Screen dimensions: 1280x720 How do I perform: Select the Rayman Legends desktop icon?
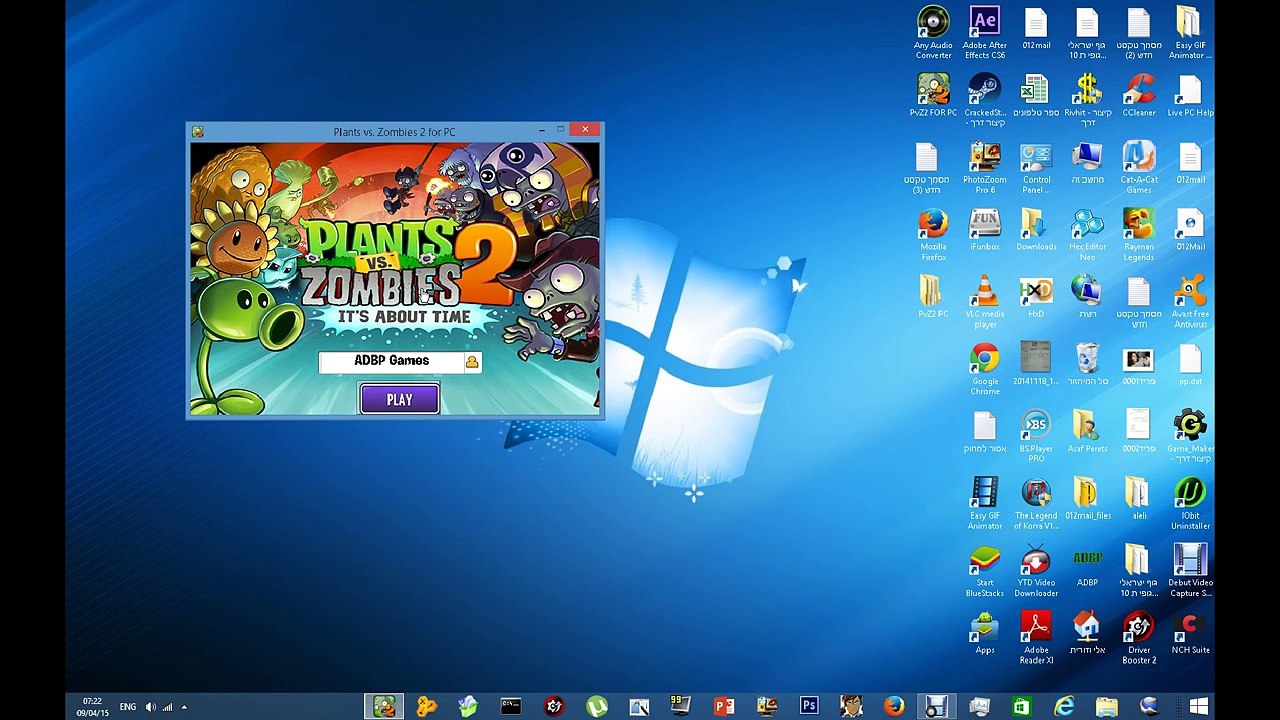pos(1139,234)
